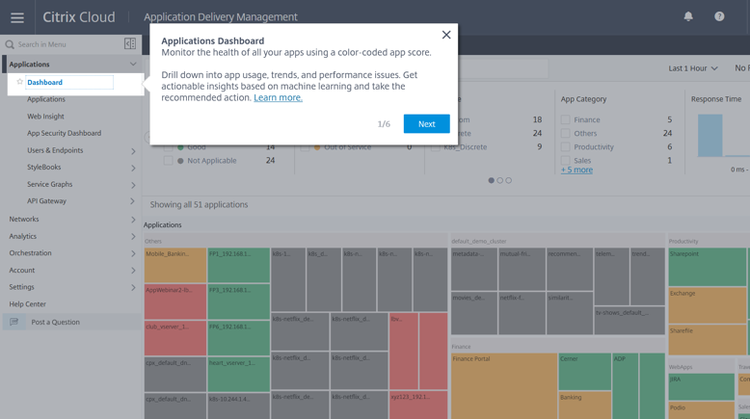Screen dimensions: 750x419
Task: Open the help question mark icon
Action: pyautogui.click(x=719, y=17)
